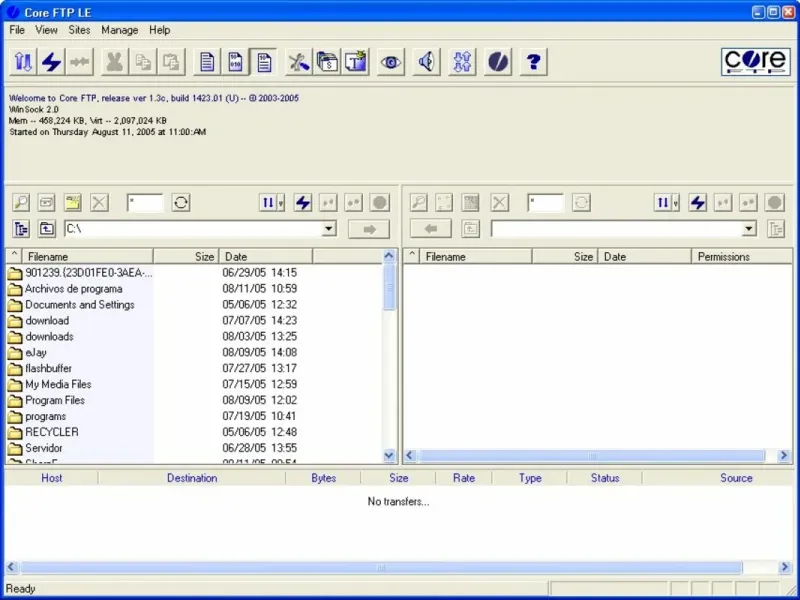
Task: Select the Archivos de programa folder
Action: (x=73, y=289)
